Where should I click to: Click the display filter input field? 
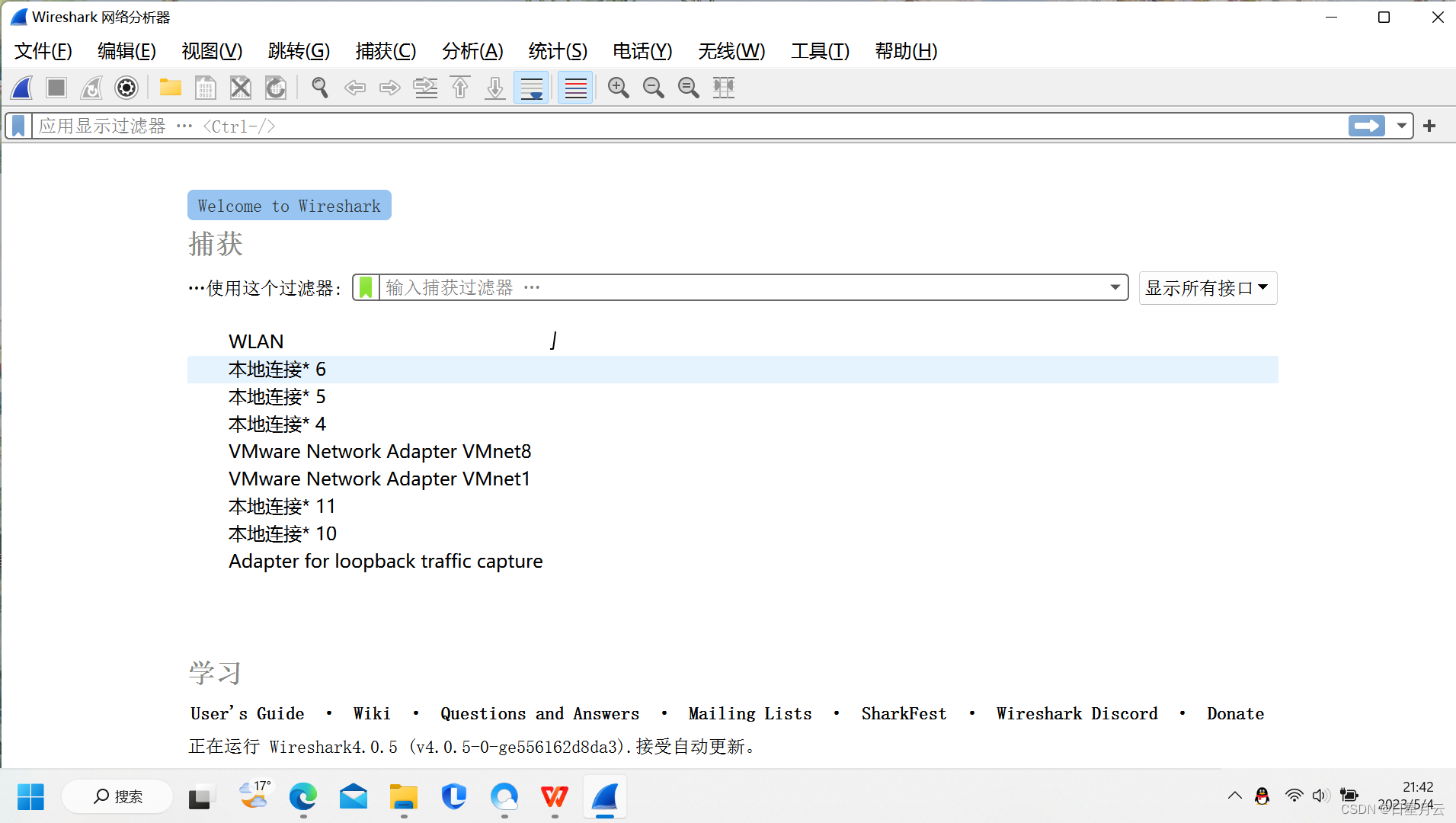coord(690,126)
